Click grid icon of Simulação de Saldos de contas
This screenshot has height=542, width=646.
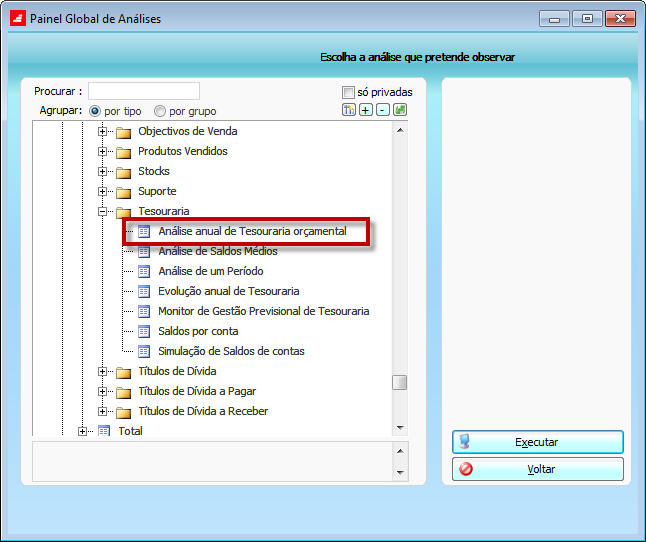[x=144, y=351]
